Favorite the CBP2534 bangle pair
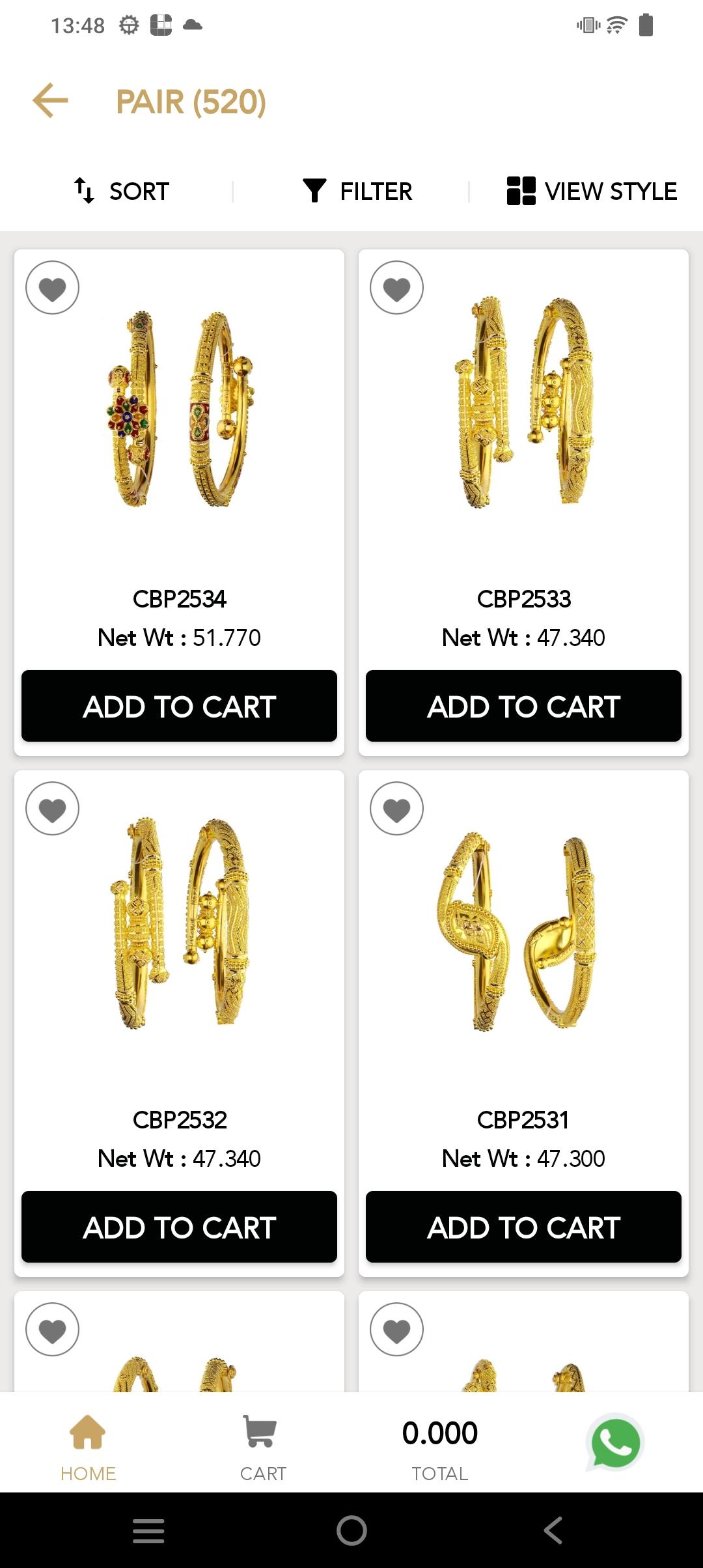The height and width of the screenshot is (1568, 703). (52, 288)
